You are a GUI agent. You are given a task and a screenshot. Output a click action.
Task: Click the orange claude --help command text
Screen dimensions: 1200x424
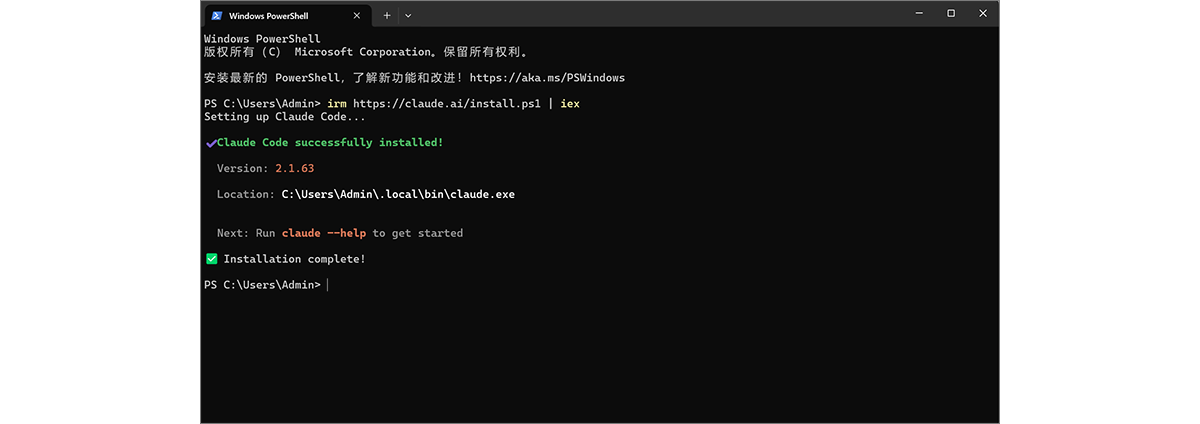[324, 234]
